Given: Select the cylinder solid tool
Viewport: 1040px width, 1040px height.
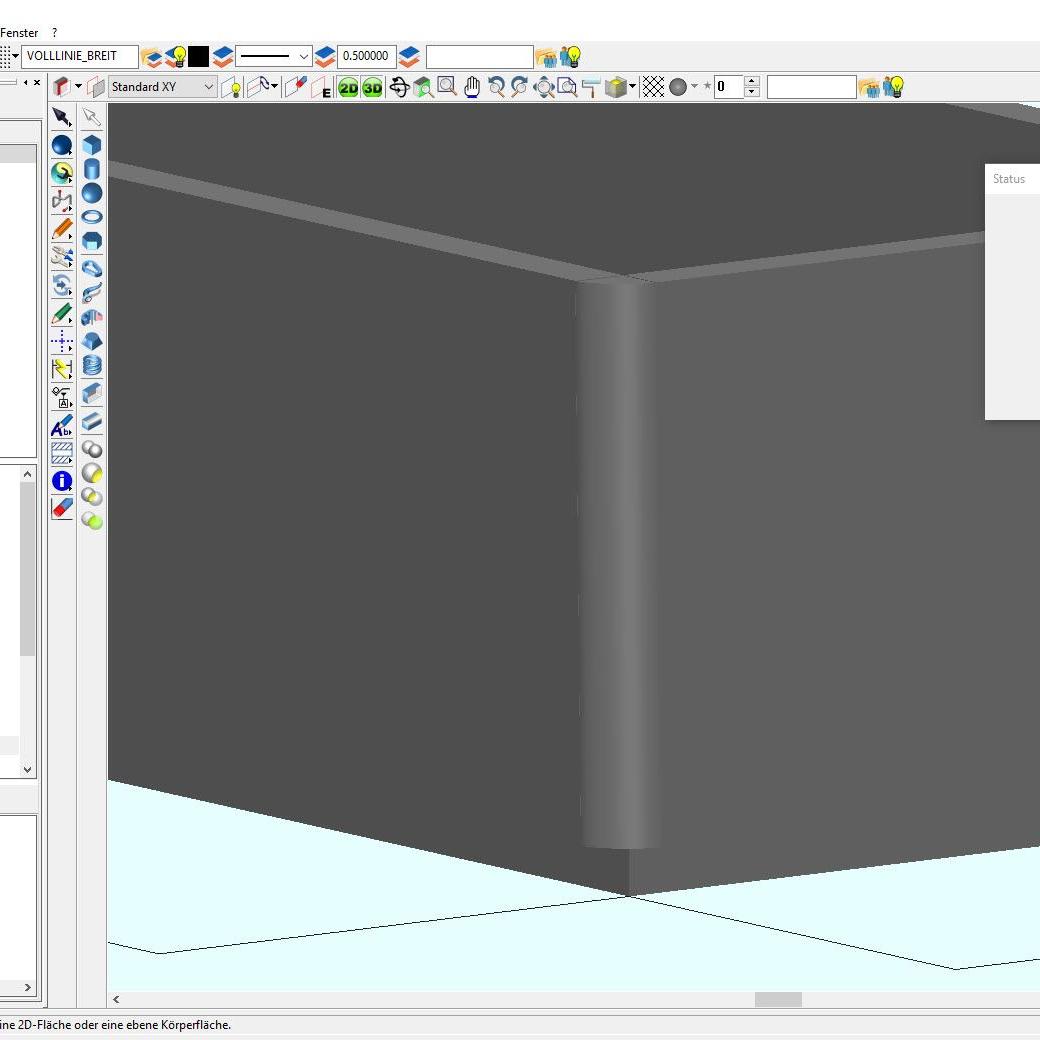Looking at the screenshot, I should tap(92, 169).
